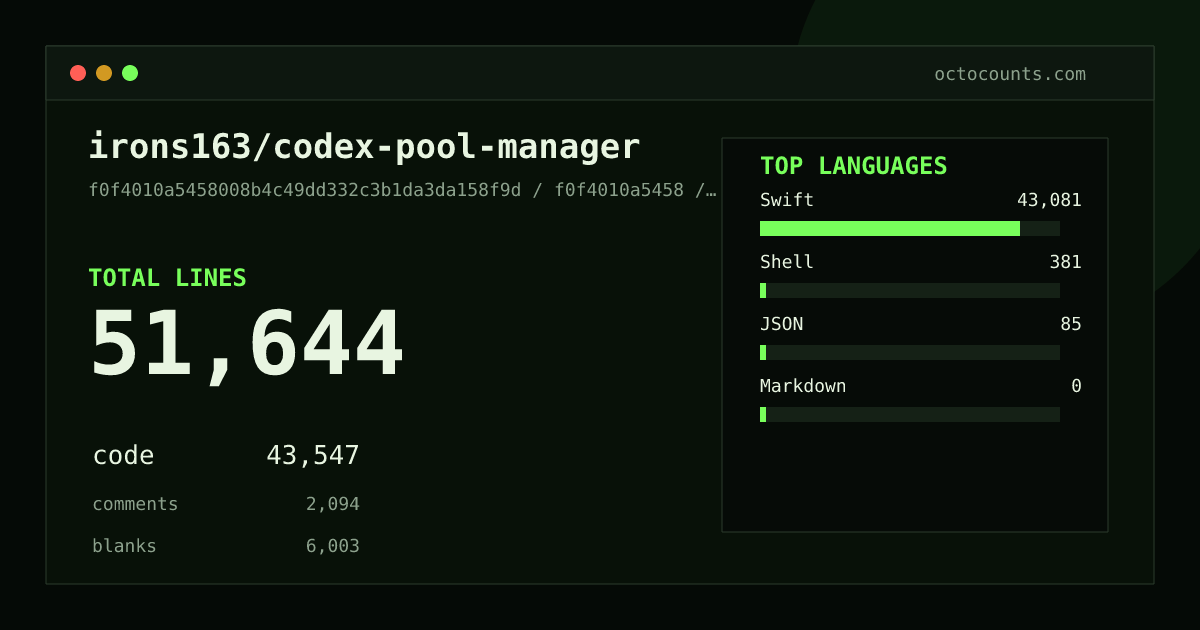Image resolution: width=1200 pixels, height=630 pixels.
Task: Open the octocounts.com link
Action: tap(1010, 74)
